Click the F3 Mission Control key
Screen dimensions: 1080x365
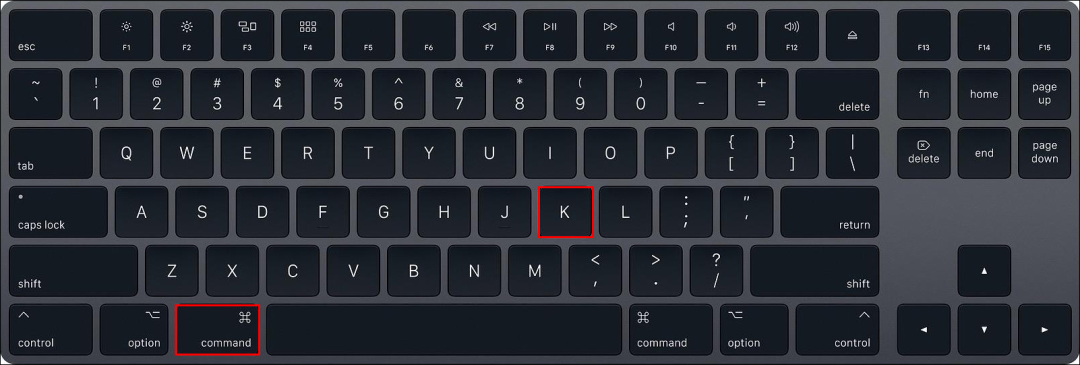[x=247, y=35]
